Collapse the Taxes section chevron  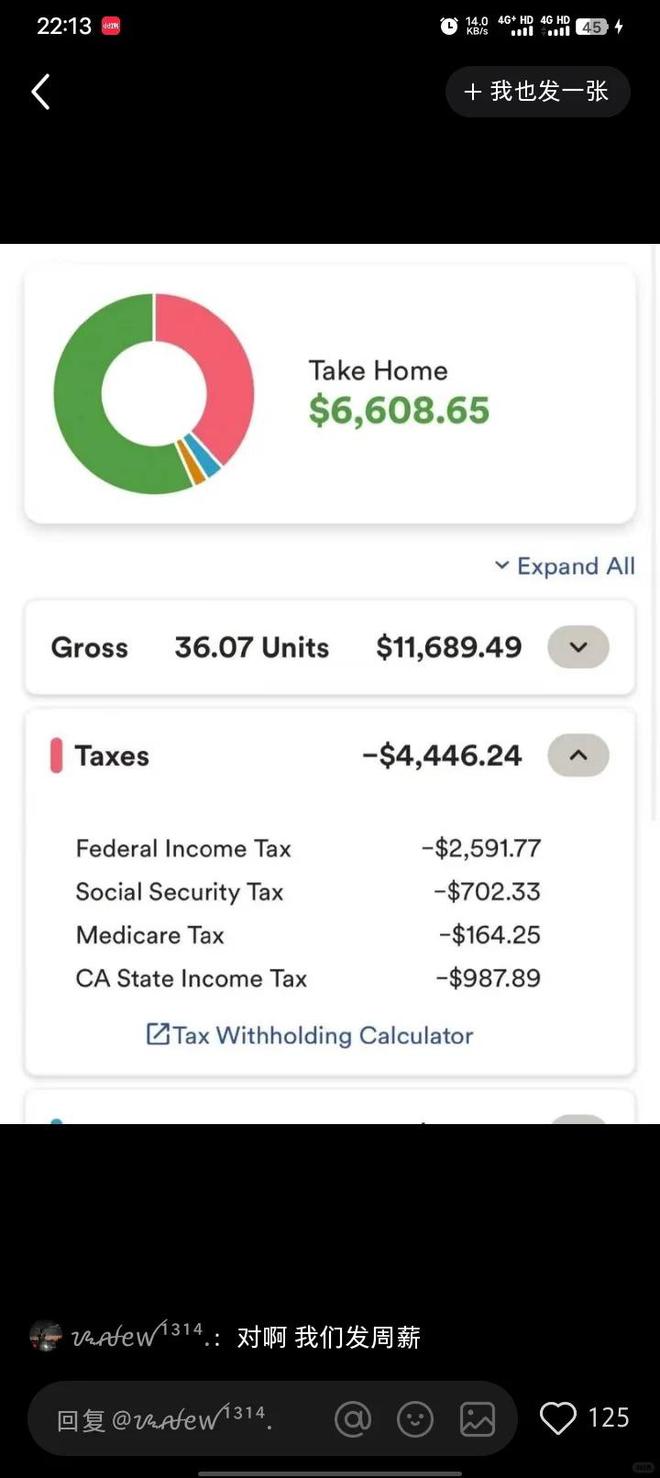tap(578, 755)
